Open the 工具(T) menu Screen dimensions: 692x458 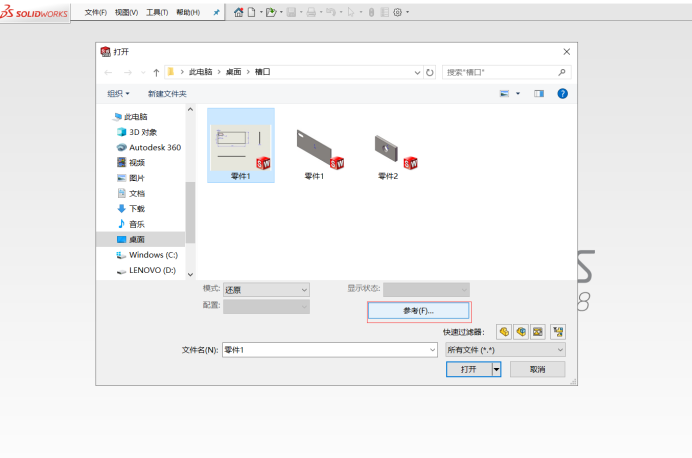coord(157,12)
